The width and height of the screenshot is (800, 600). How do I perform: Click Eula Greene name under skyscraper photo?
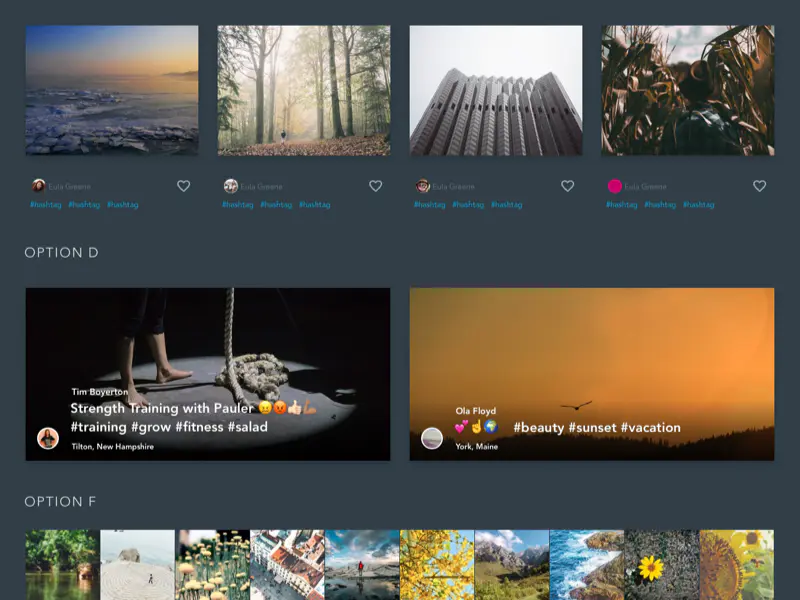pyautogui.click(x=454, y=187)
